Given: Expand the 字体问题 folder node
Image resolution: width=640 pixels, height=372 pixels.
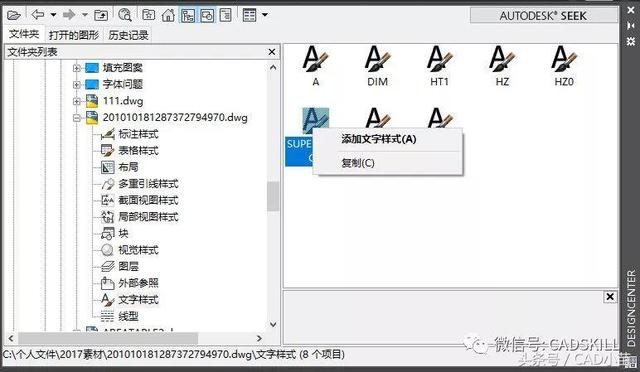Looking at the screenshot, I should pyautogui.click(x=76, y=85).
